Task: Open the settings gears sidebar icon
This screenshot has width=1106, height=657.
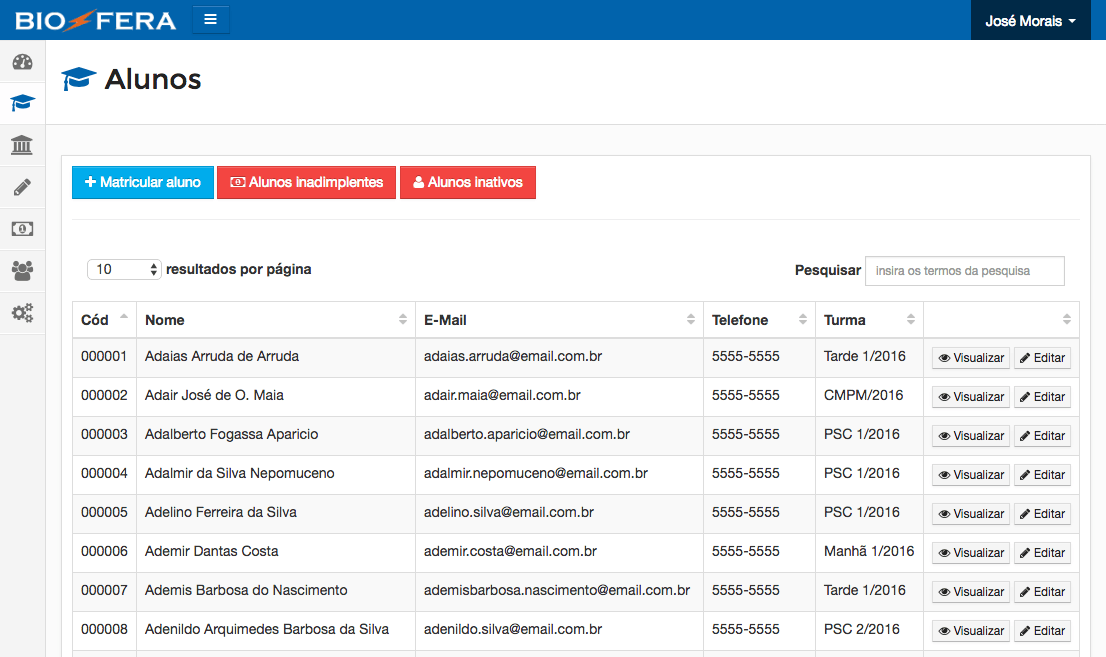Action: (23, 313)
